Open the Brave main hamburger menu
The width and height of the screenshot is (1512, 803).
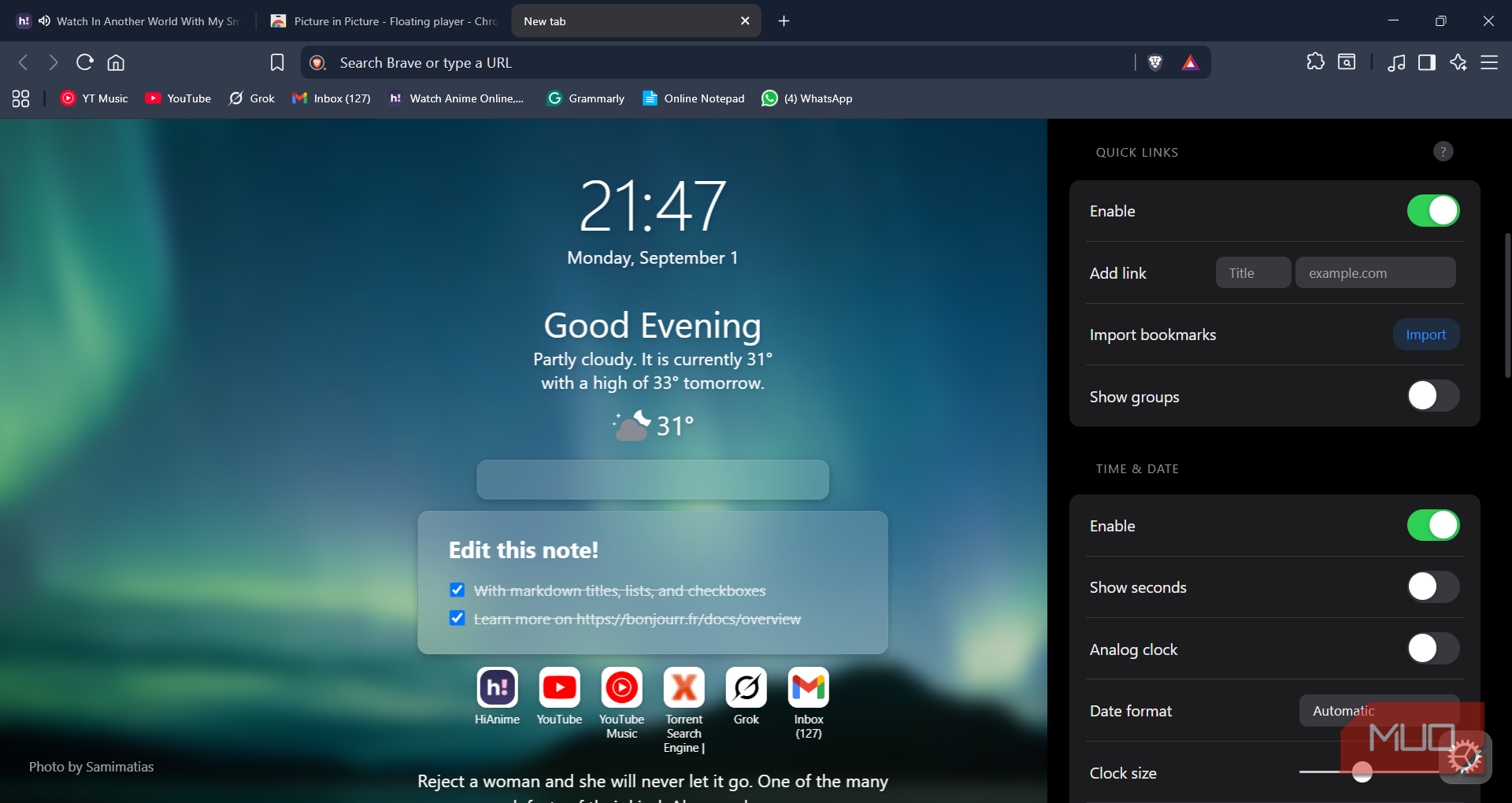click(x=1489, y=62)
